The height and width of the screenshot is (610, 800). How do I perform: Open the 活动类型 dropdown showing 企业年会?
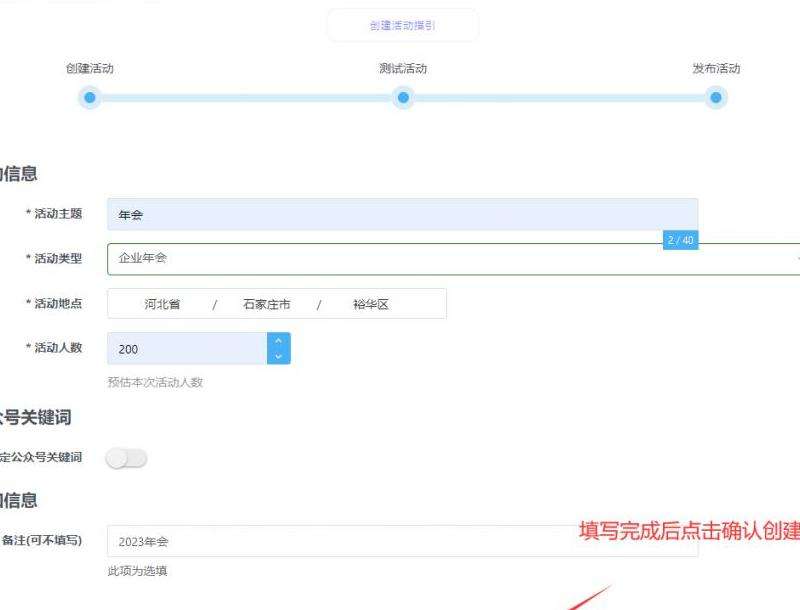452,258
